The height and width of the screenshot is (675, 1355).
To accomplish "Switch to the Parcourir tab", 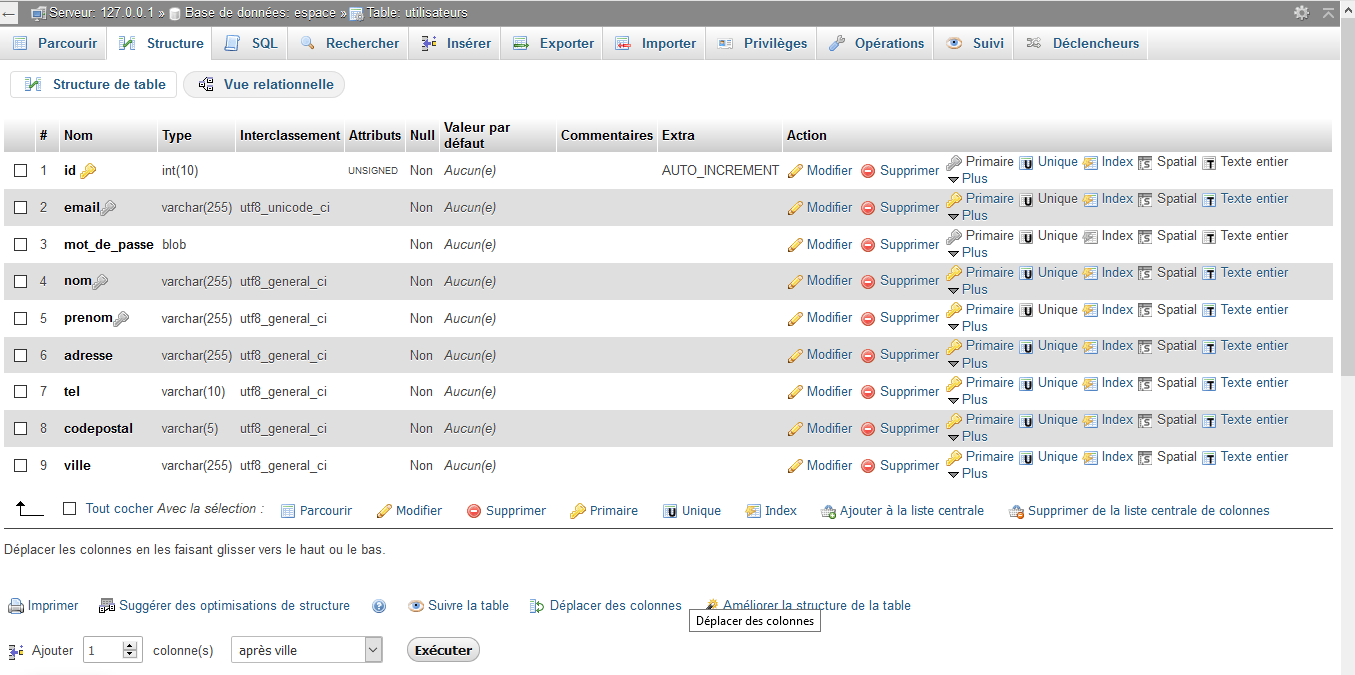I will [55, 43].
